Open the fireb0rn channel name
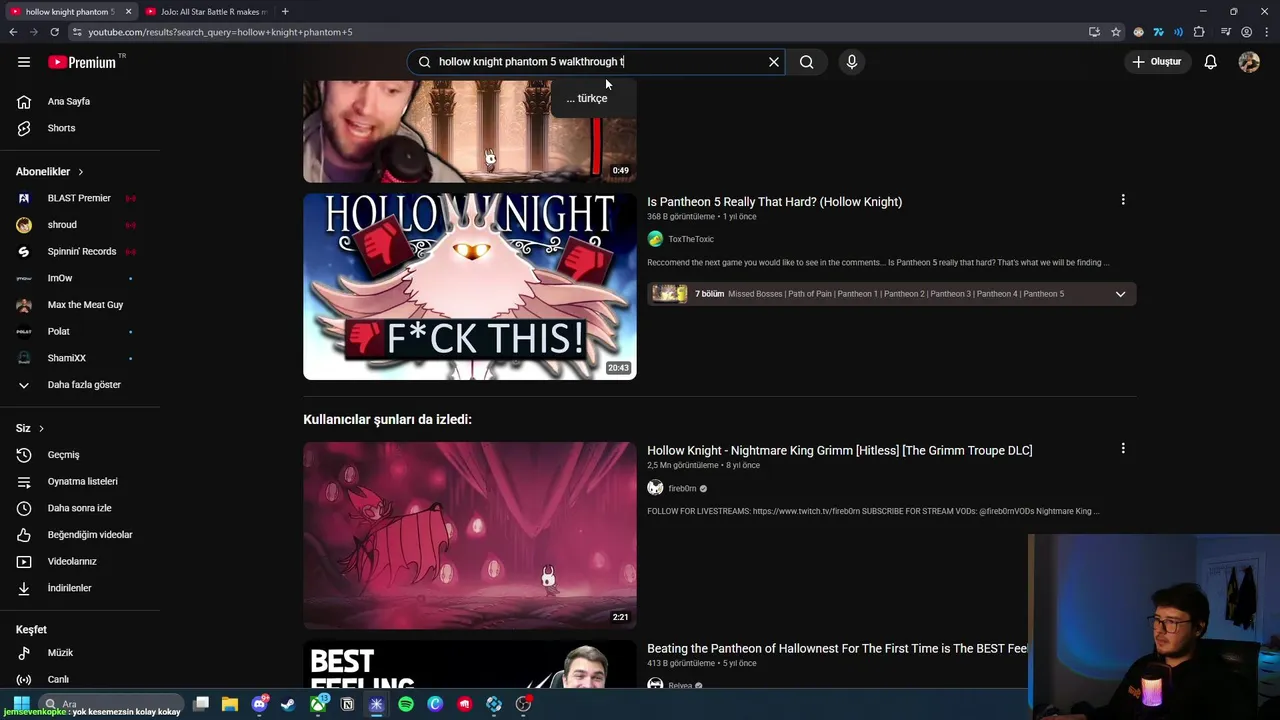The image size is (1280, 720). coord(682,489)
